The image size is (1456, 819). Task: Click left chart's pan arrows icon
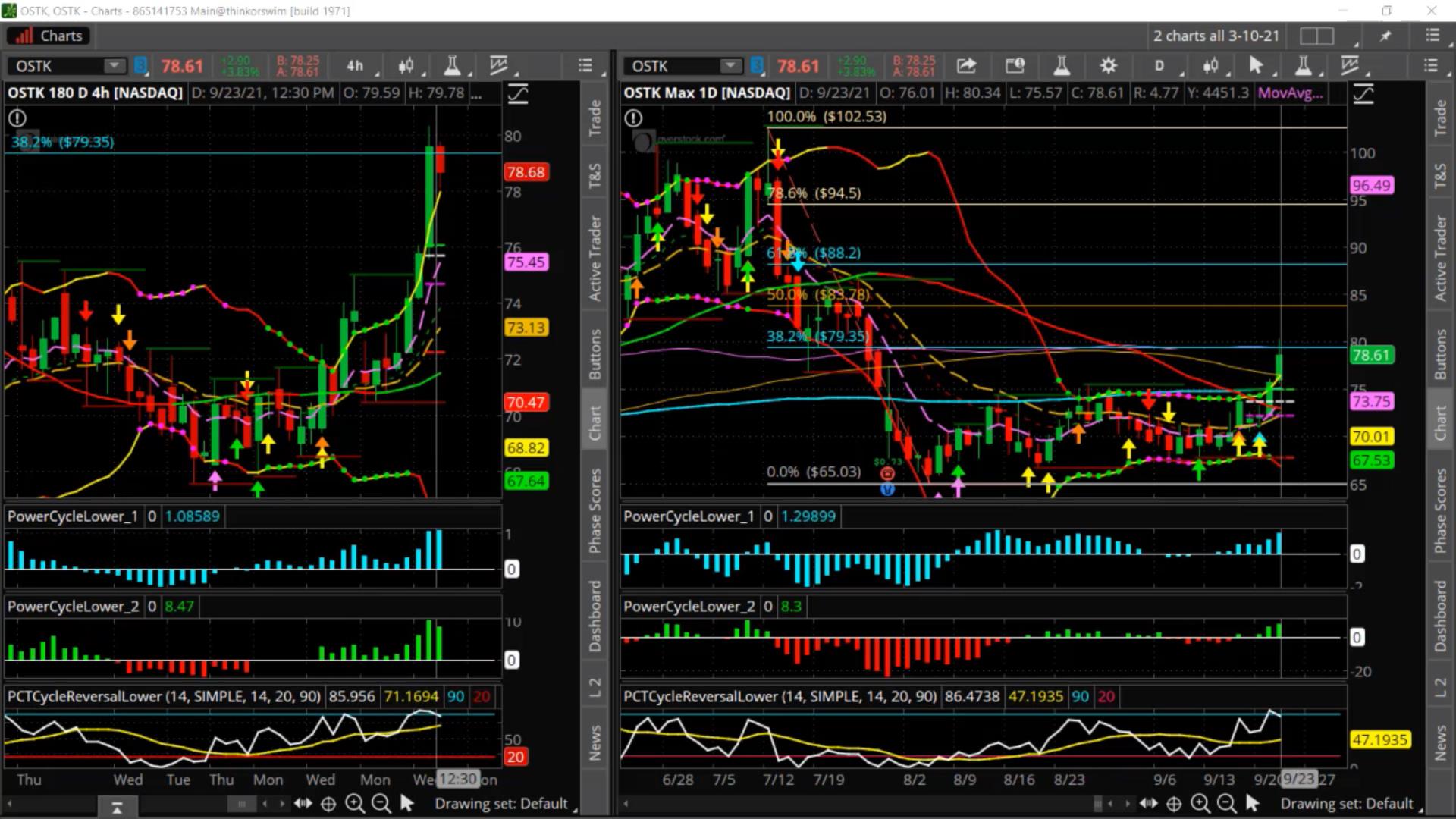(x=303, y=803)
